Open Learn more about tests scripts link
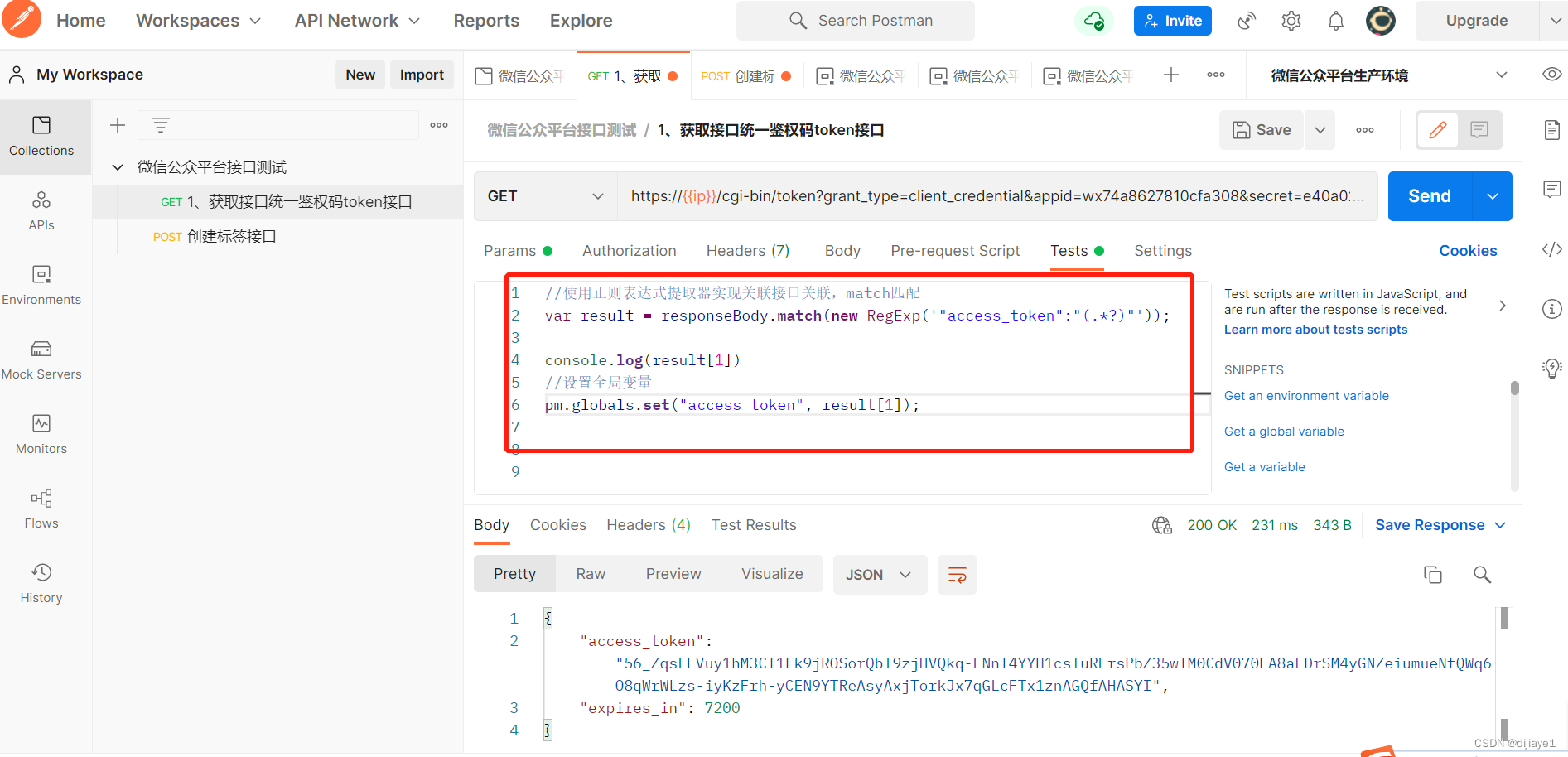The width and height of the screenshot is (1568, 757). tap(1315, 330)
